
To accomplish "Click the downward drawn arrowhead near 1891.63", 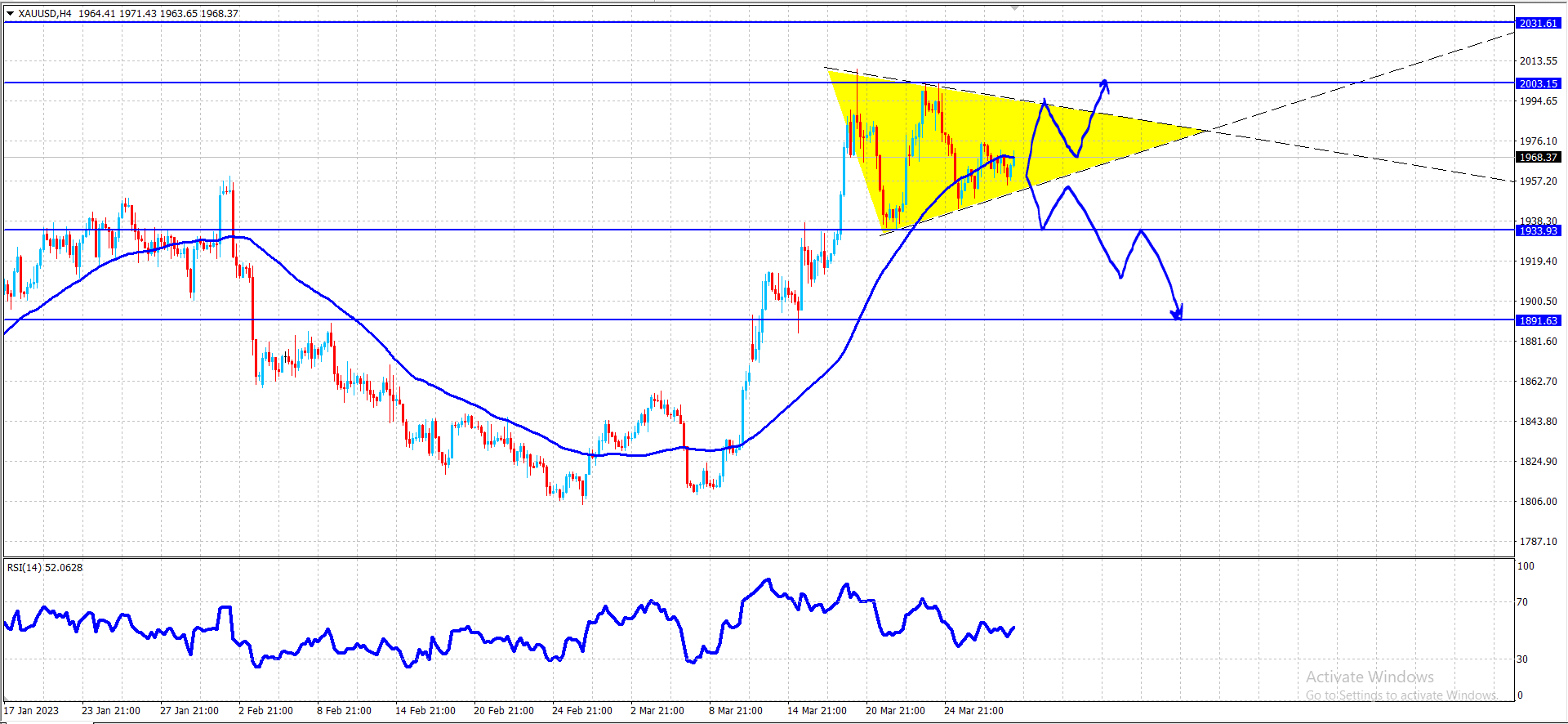I will 1178,312.
